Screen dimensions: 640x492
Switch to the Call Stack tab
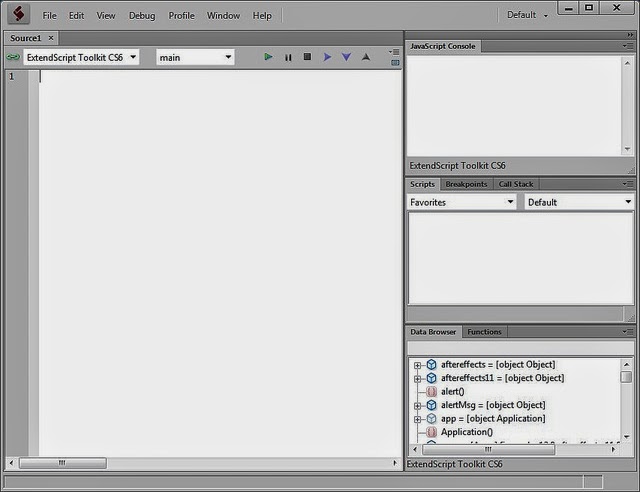pyautogui.click(x=516, y=184)
